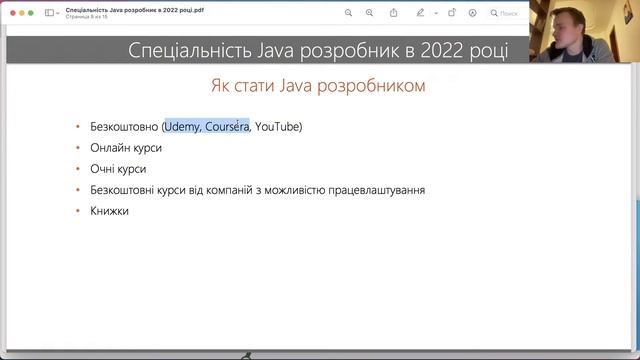Click the bullet 'Безкоштовні курси від компаній'
This screenshot has height=360, width=640.
pyautogui.click(x=258, y=190)
